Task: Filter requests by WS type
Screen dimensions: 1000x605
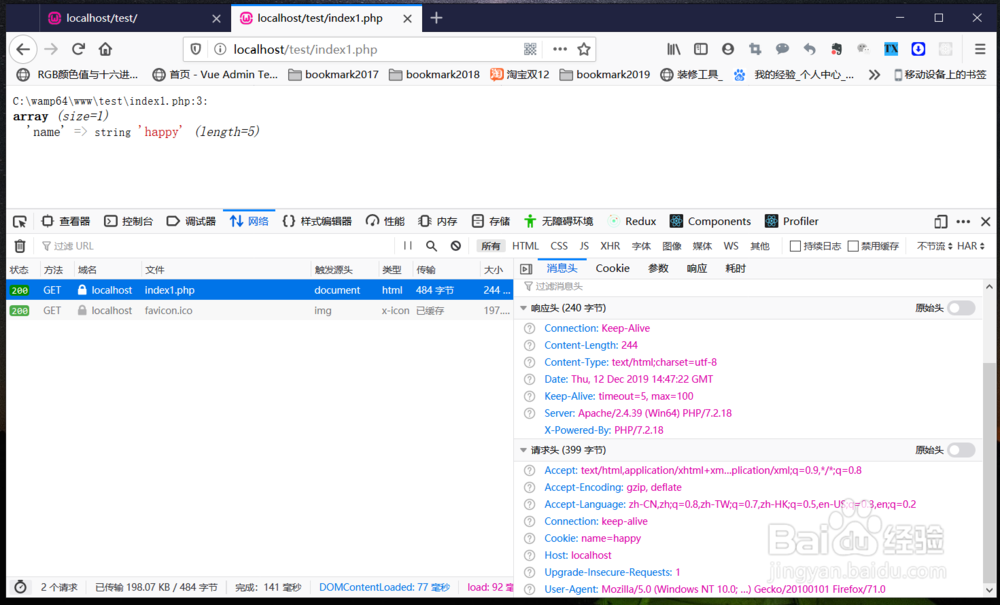Action: 731,246
